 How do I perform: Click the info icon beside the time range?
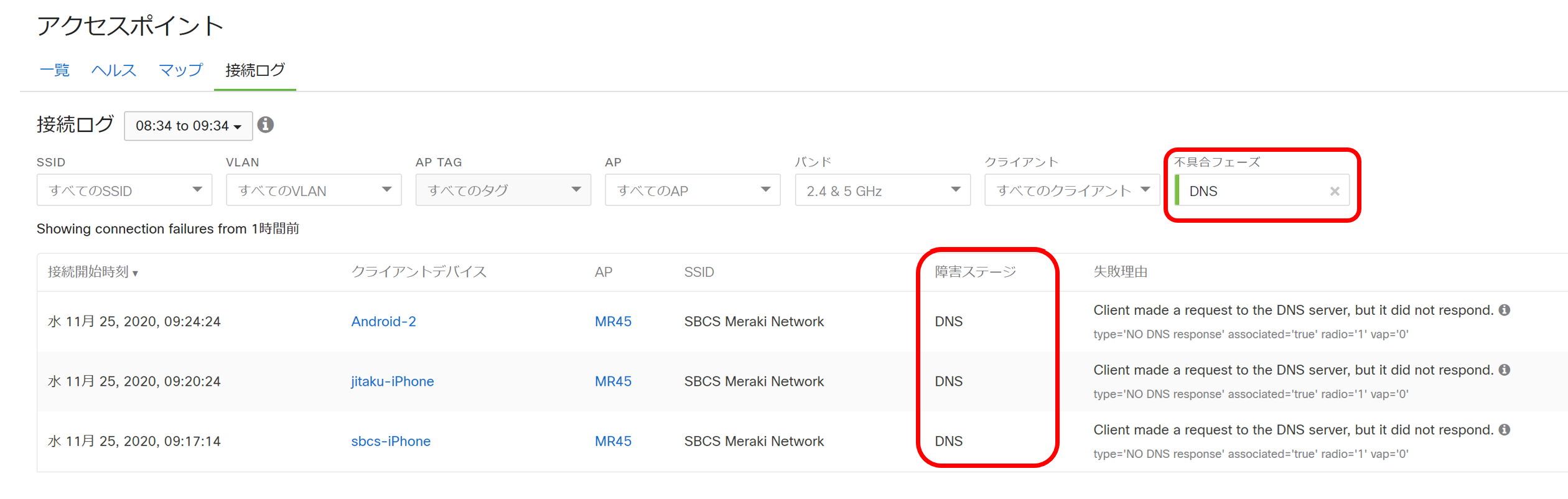click(x=266, y=125)
